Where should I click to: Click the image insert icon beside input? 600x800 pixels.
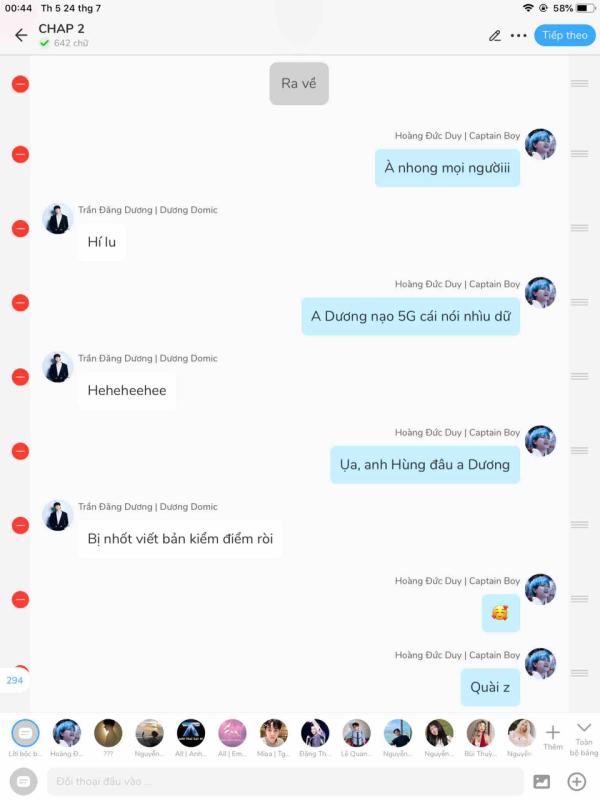point(541,781)
